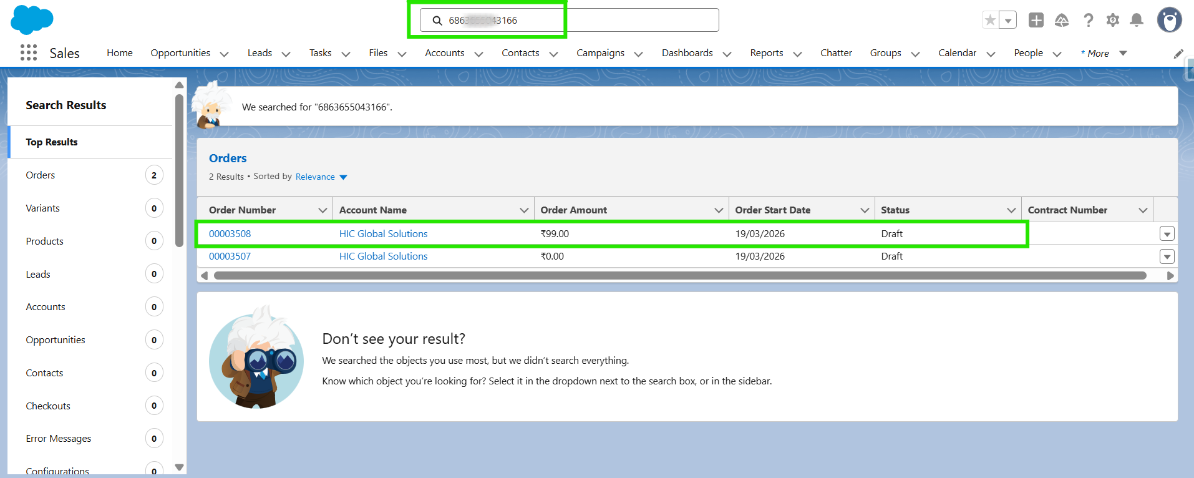This screenshot has height=478, width=1194.
Task: Open the App Launcher grid icon
Action: click(x=29, y=53)
